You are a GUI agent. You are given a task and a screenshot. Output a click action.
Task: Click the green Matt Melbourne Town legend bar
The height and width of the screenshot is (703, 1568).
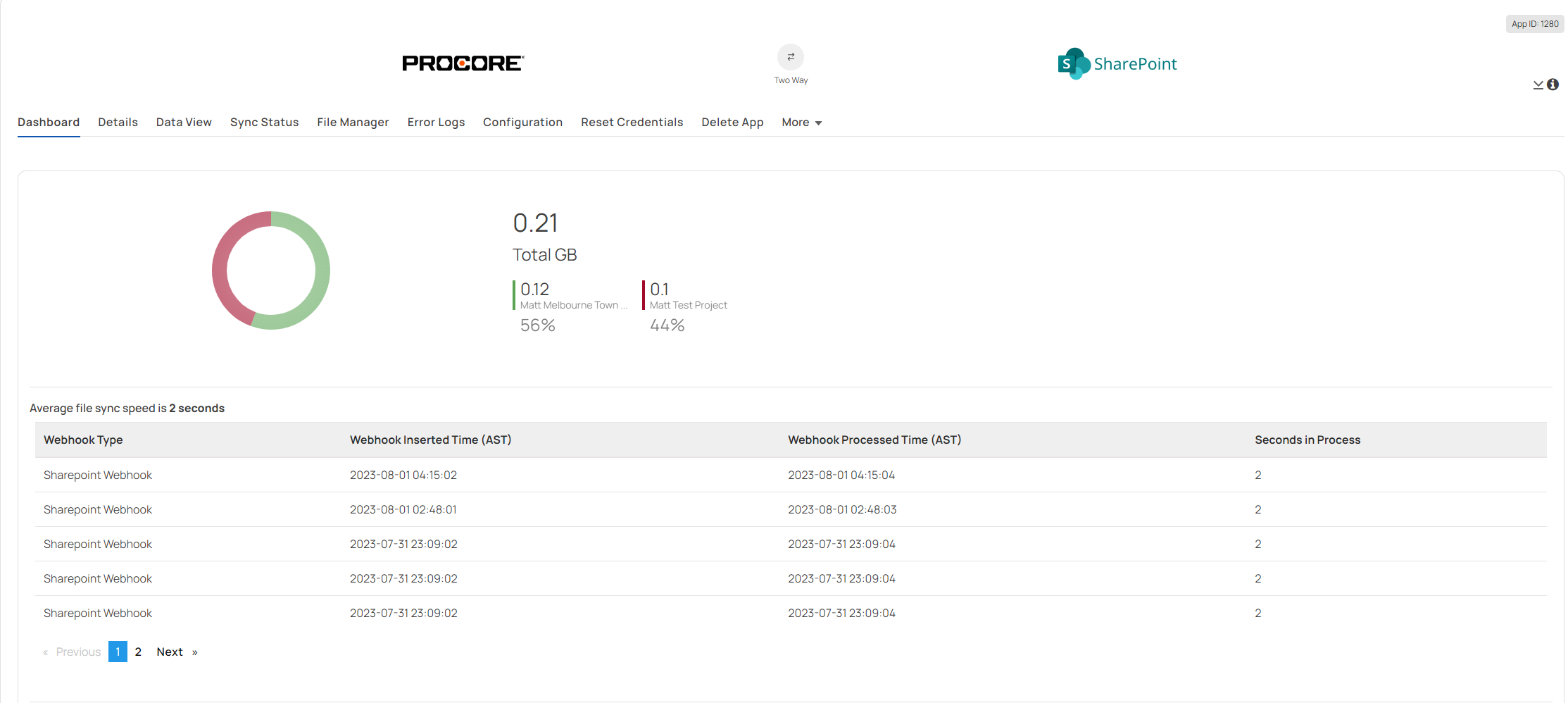tap(514, 295)
